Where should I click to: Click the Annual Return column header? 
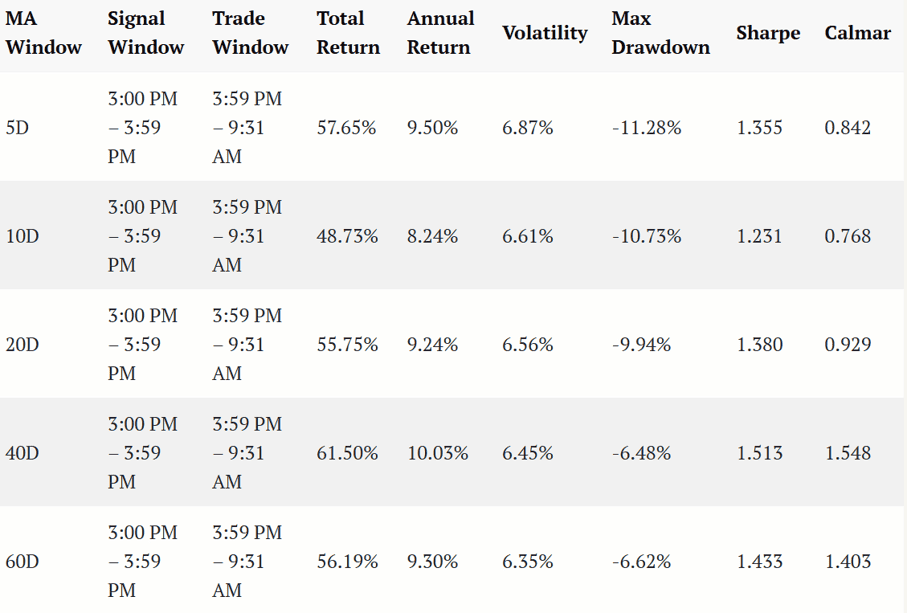coord(440,33)
